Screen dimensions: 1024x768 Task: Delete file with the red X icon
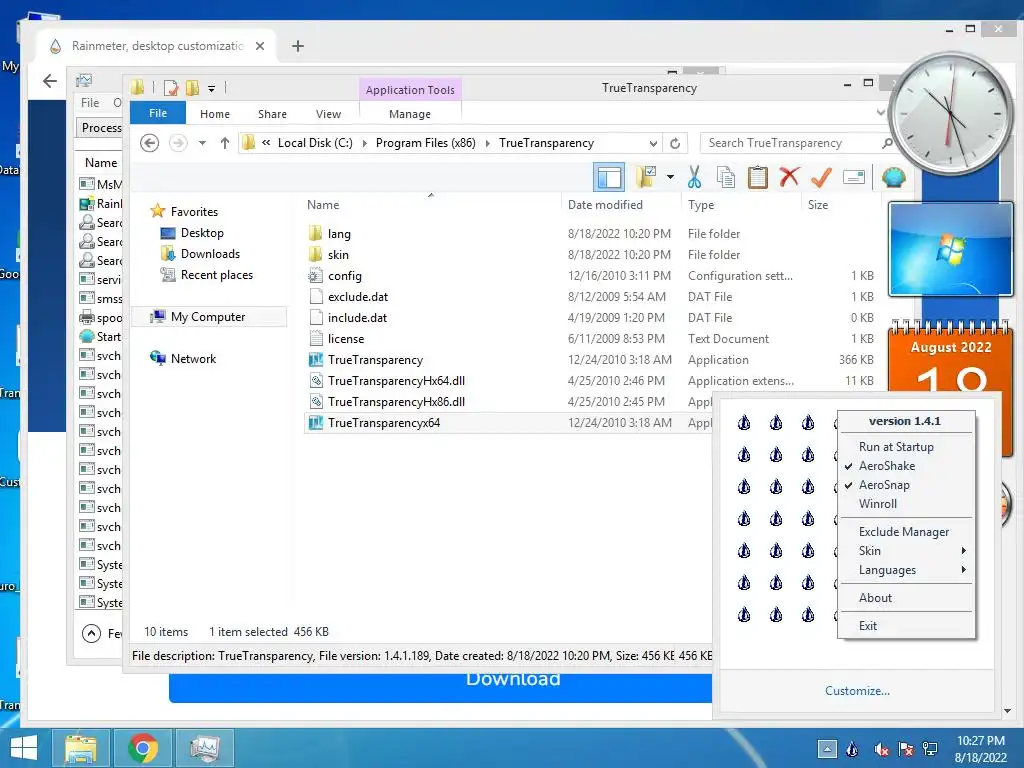coord(789,176)
